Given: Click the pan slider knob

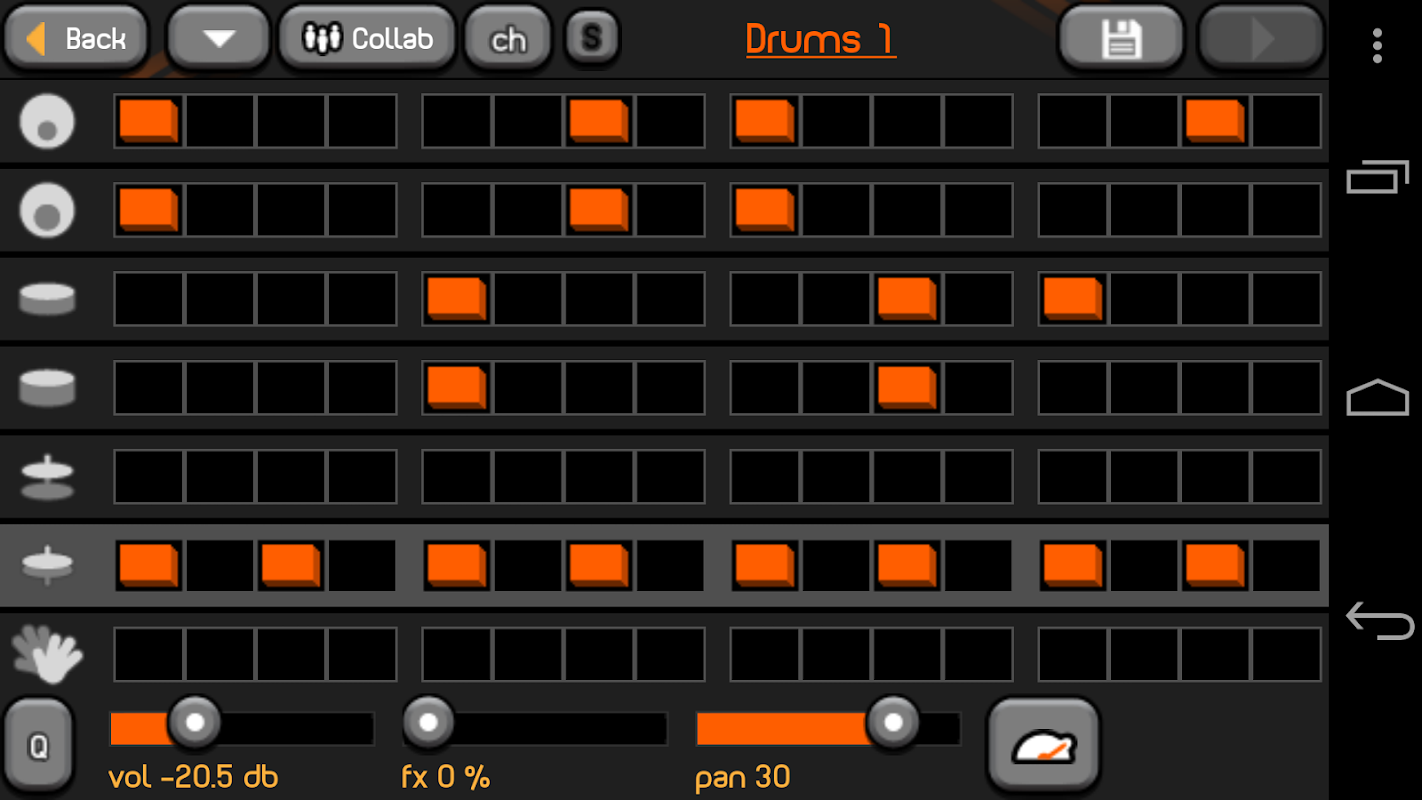Looking at the screenshot, I should pos(893,722).
